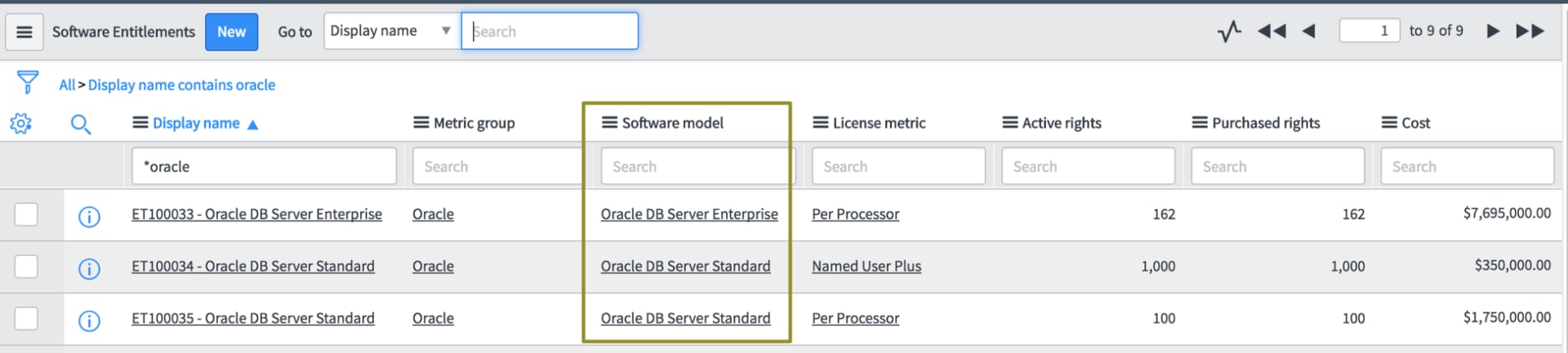Open Named User Plus license metric
1568x353 pixels.
pyautogui.click(x=866, y=266)
